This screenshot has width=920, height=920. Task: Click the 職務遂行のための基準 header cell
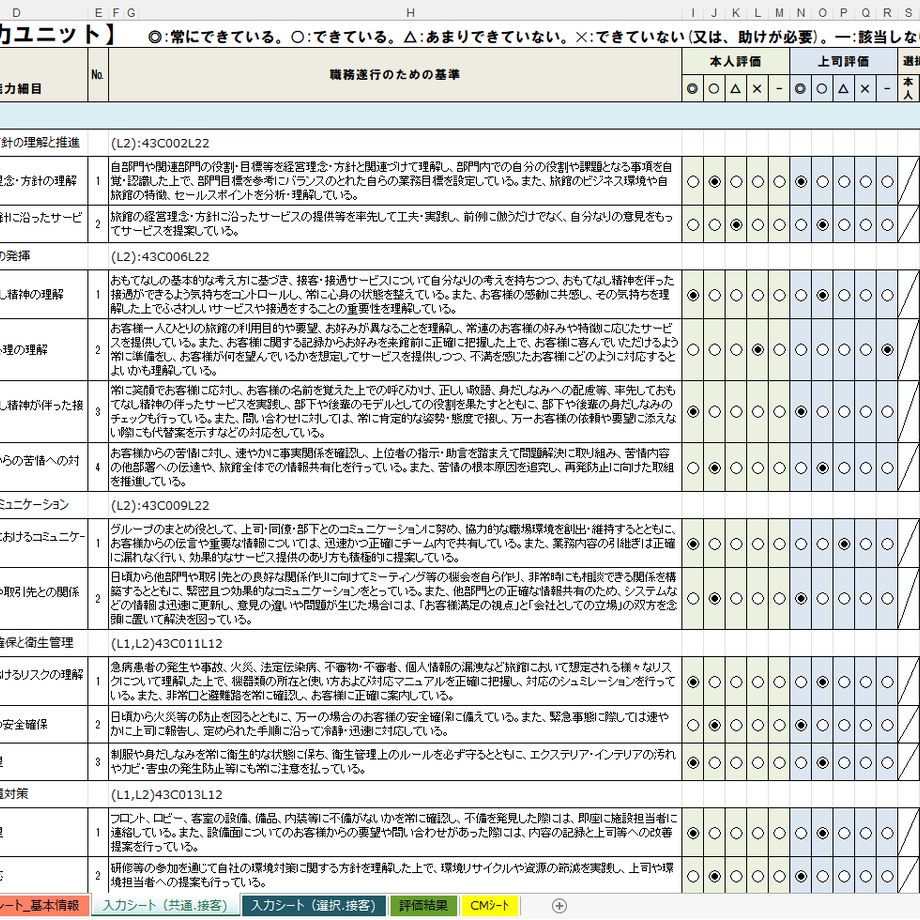[395, 75]
